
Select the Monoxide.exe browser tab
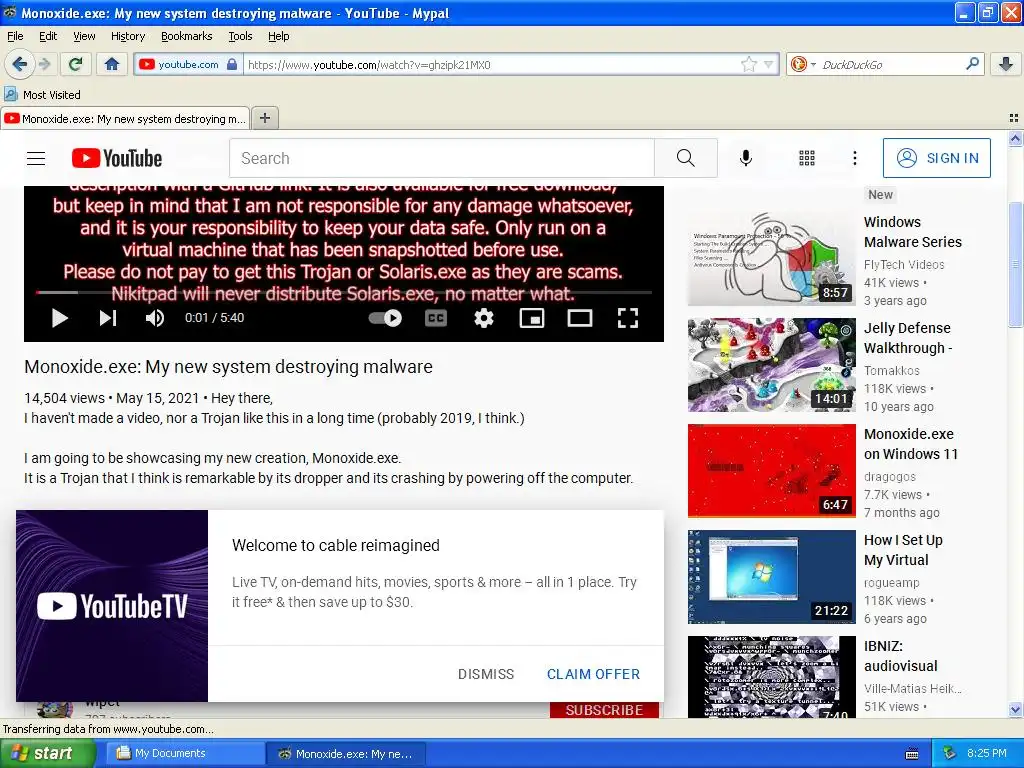point(125,118)
